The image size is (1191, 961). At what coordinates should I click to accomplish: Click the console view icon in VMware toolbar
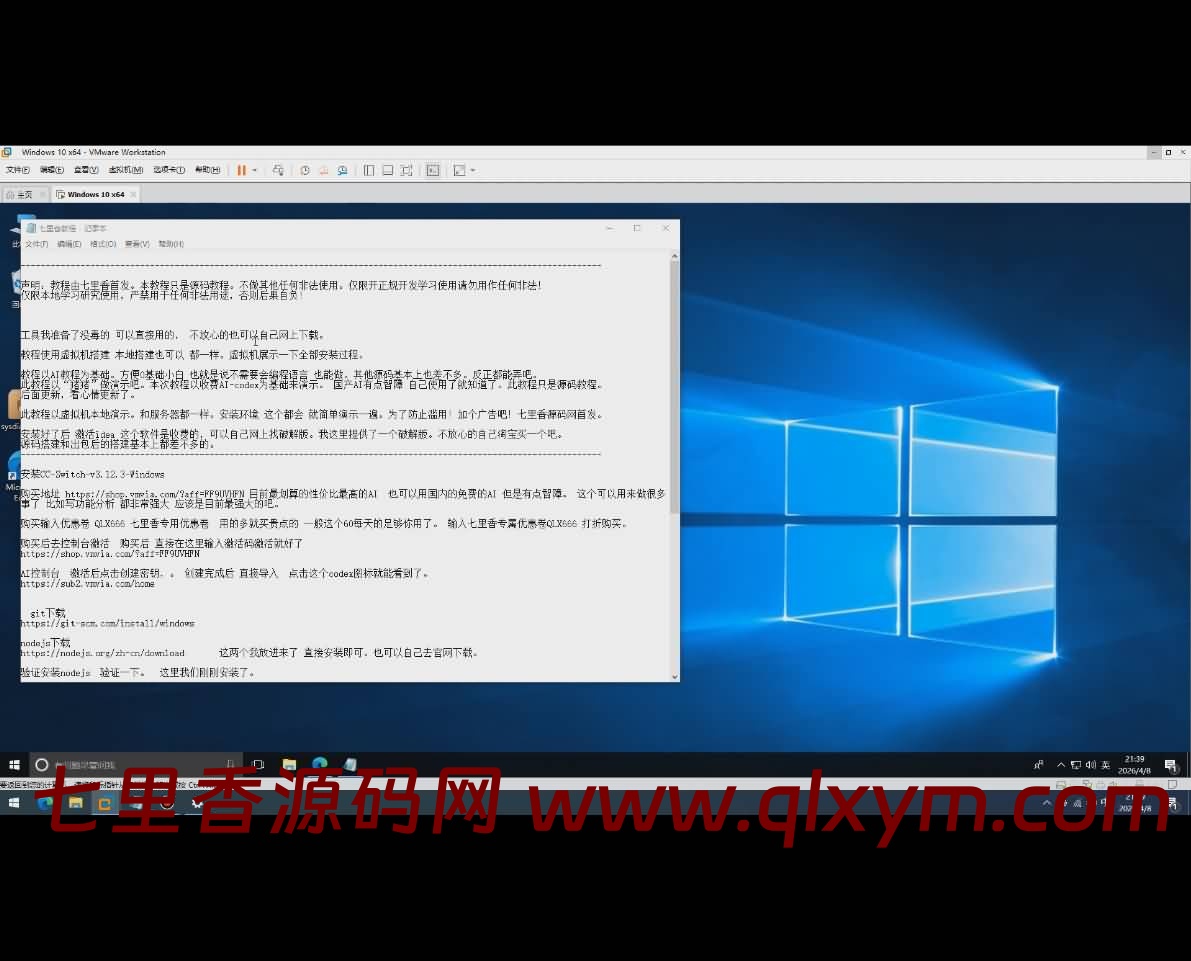(x=433, y=170)
